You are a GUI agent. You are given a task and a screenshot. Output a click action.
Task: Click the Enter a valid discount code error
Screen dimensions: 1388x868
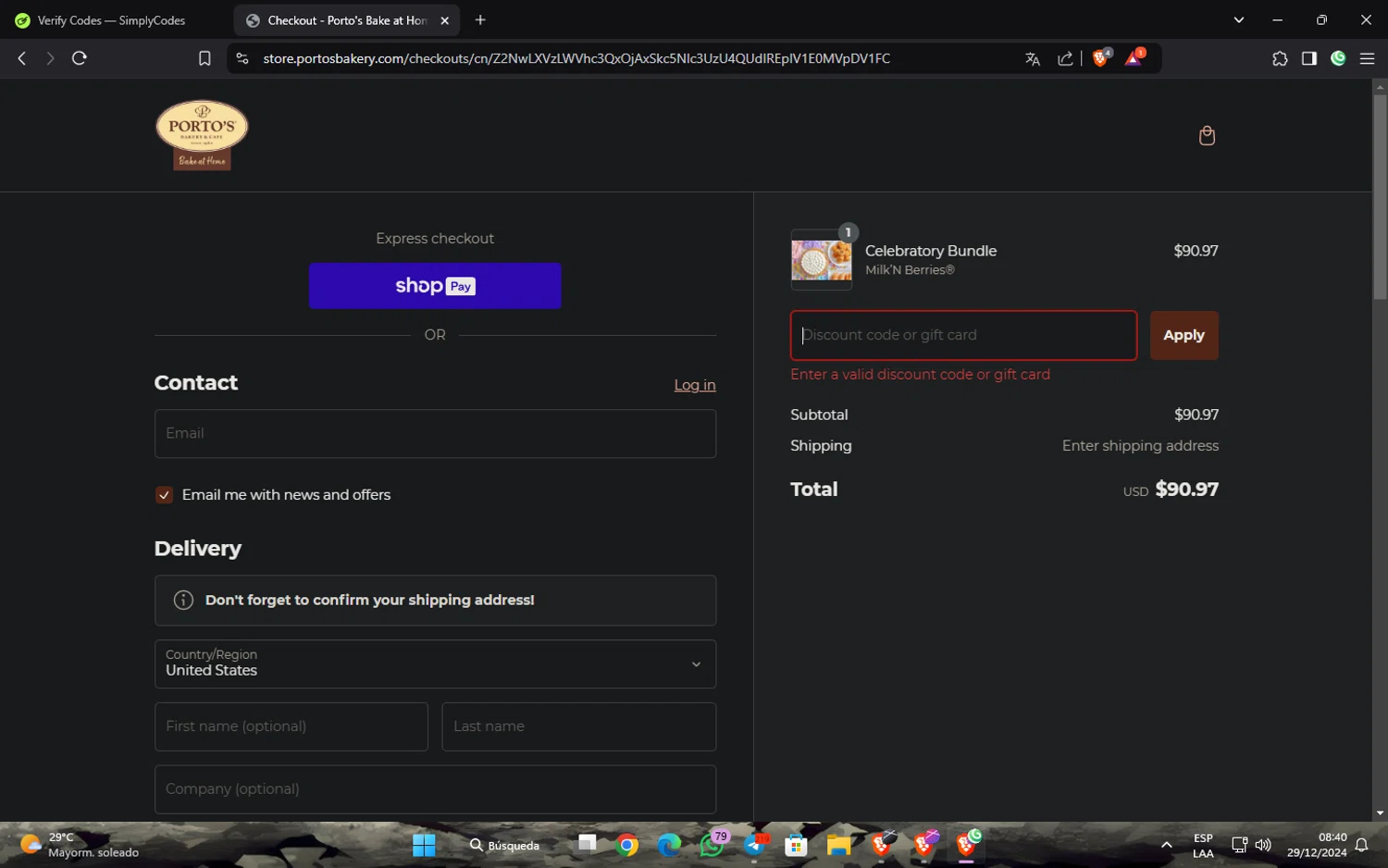920,375
